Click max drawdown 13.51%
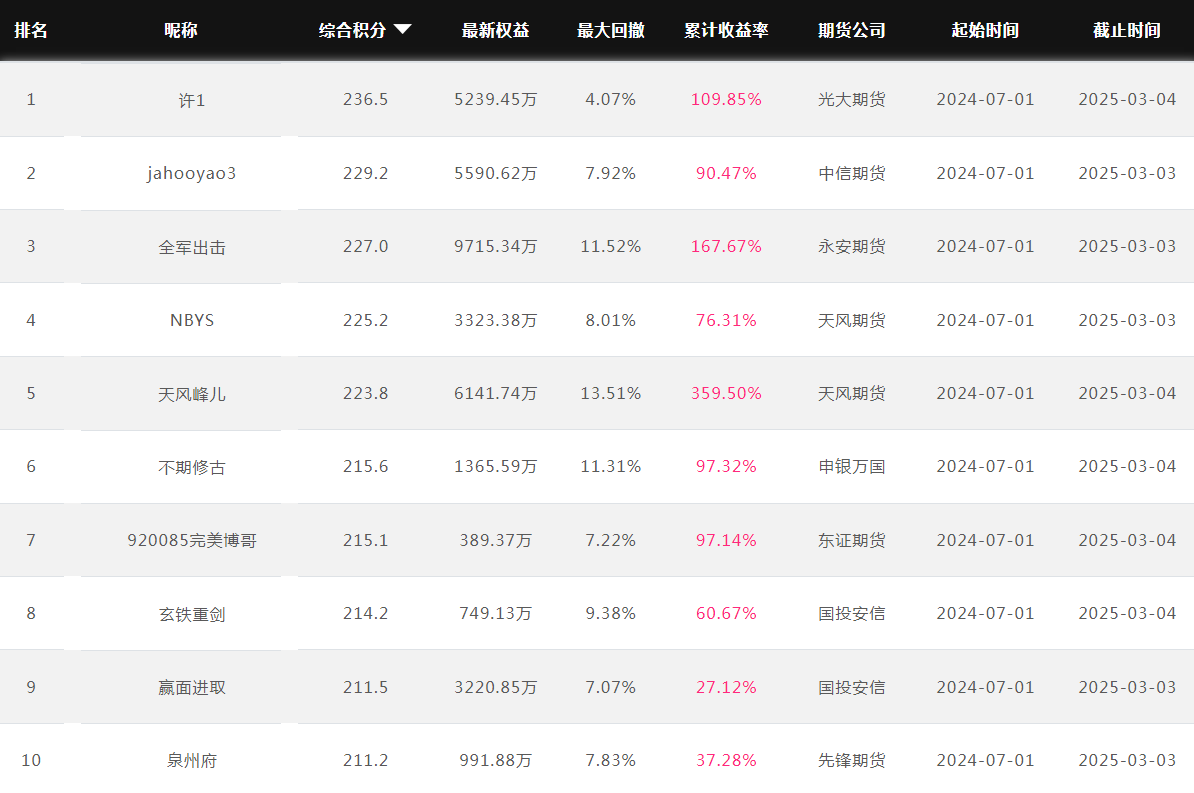The image size is (1194, 793). click(x=611, y=393)
